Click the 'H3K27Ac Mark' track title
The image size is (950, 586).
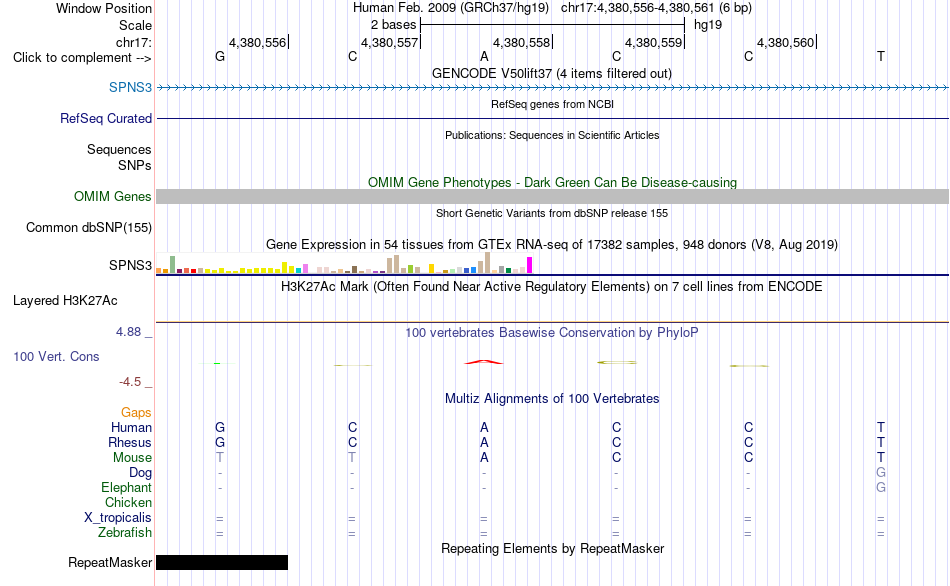point(552,287)
